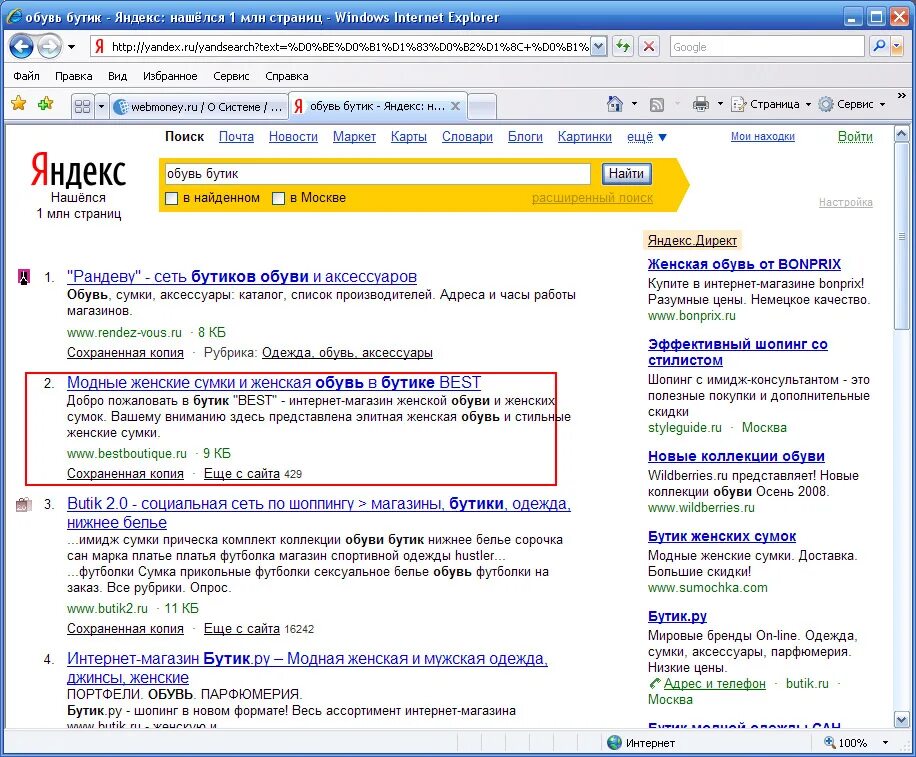Click the Рандеву result favicon icon
Image resolution: width=916 pixels, height=757 pixels.
(23, 277)
